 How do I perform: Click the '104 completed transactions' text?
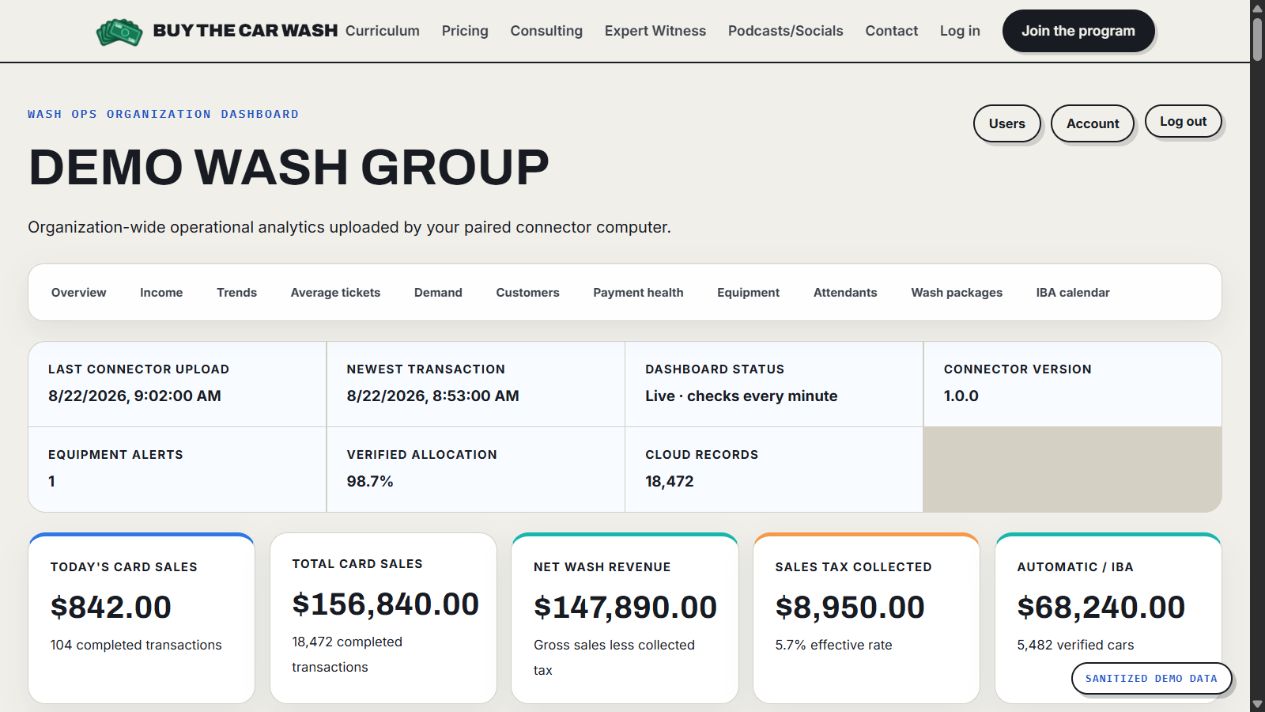click(136, 645)
